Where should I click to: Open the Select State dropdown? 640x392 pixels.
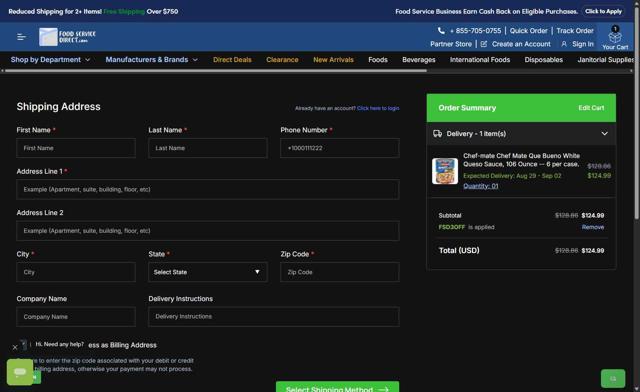(x=208, y=272)
